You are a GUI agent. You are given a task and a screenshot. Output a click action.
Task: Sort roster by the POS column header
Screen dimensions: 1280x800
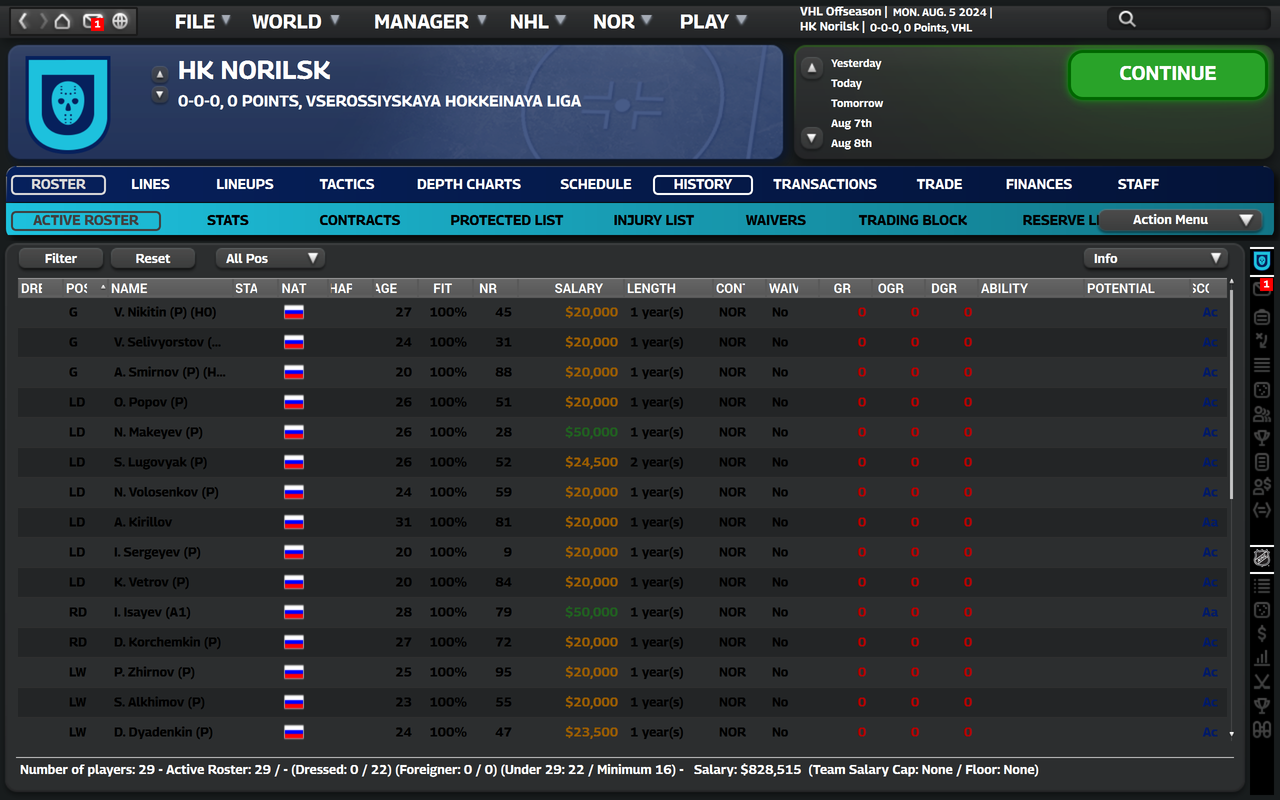tap(77, 288)
